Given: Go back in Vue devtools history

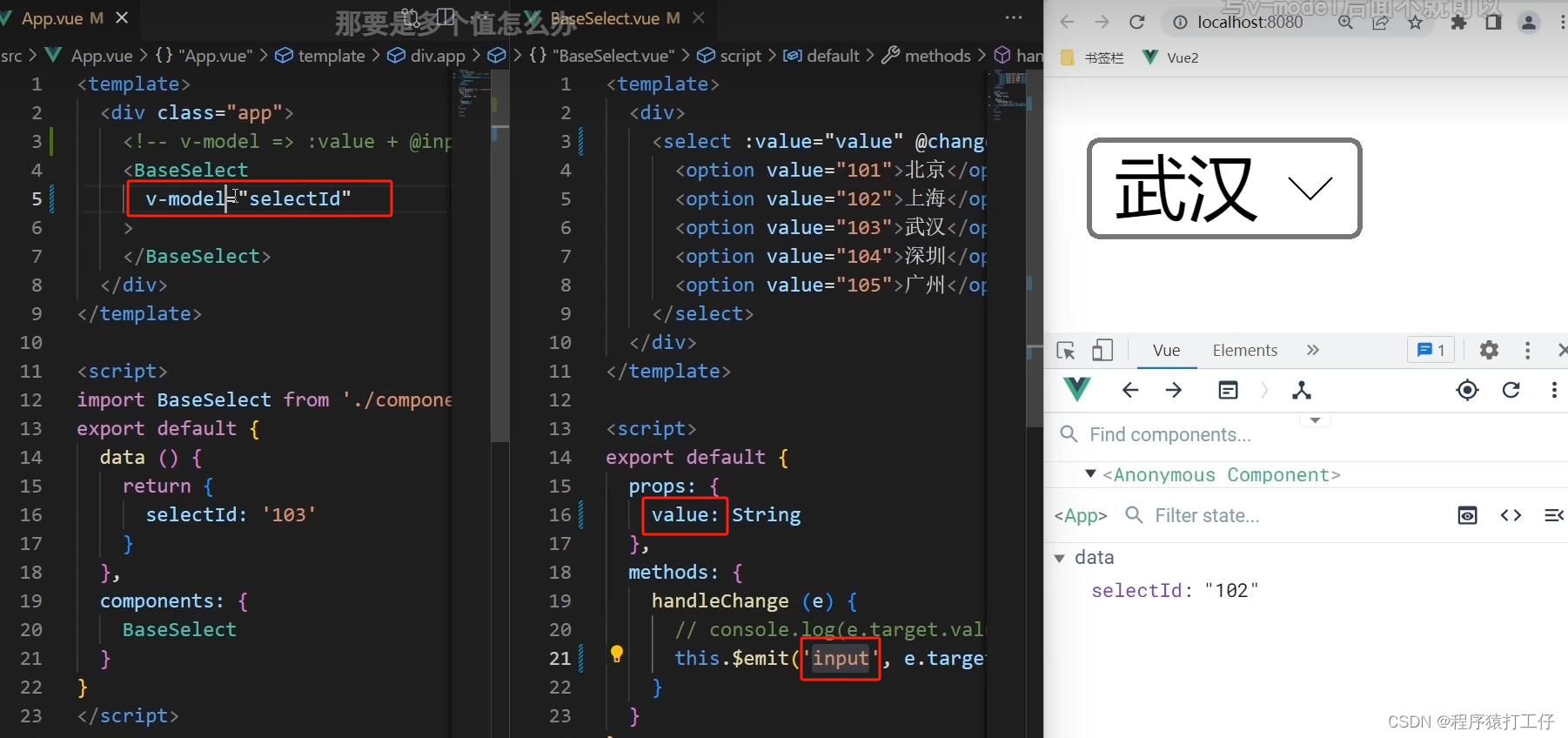Looking at the screenshot, I should [x=1130, y=390].
